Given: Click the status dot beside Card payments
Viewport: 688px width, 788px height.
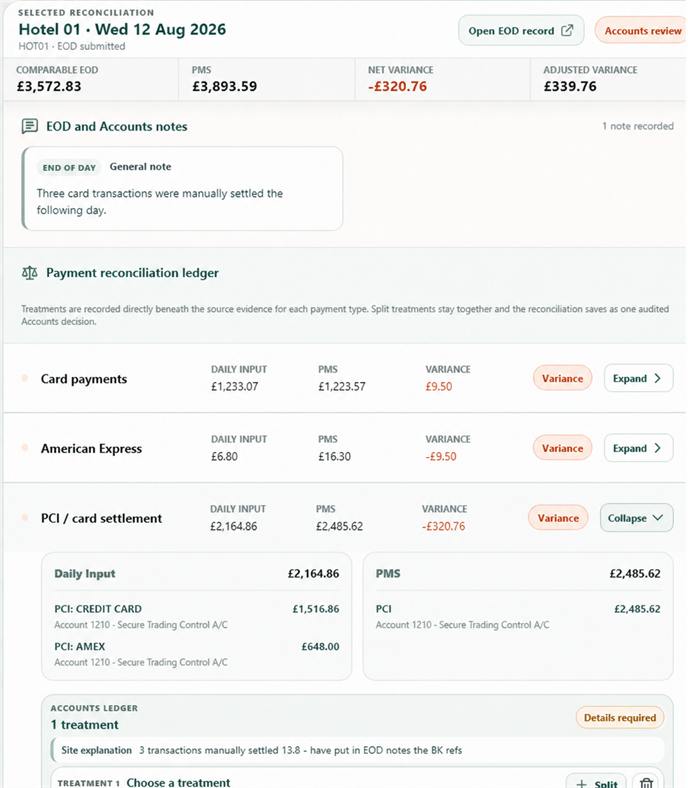Looking at the screenshot, I should (x=25, y=378).
